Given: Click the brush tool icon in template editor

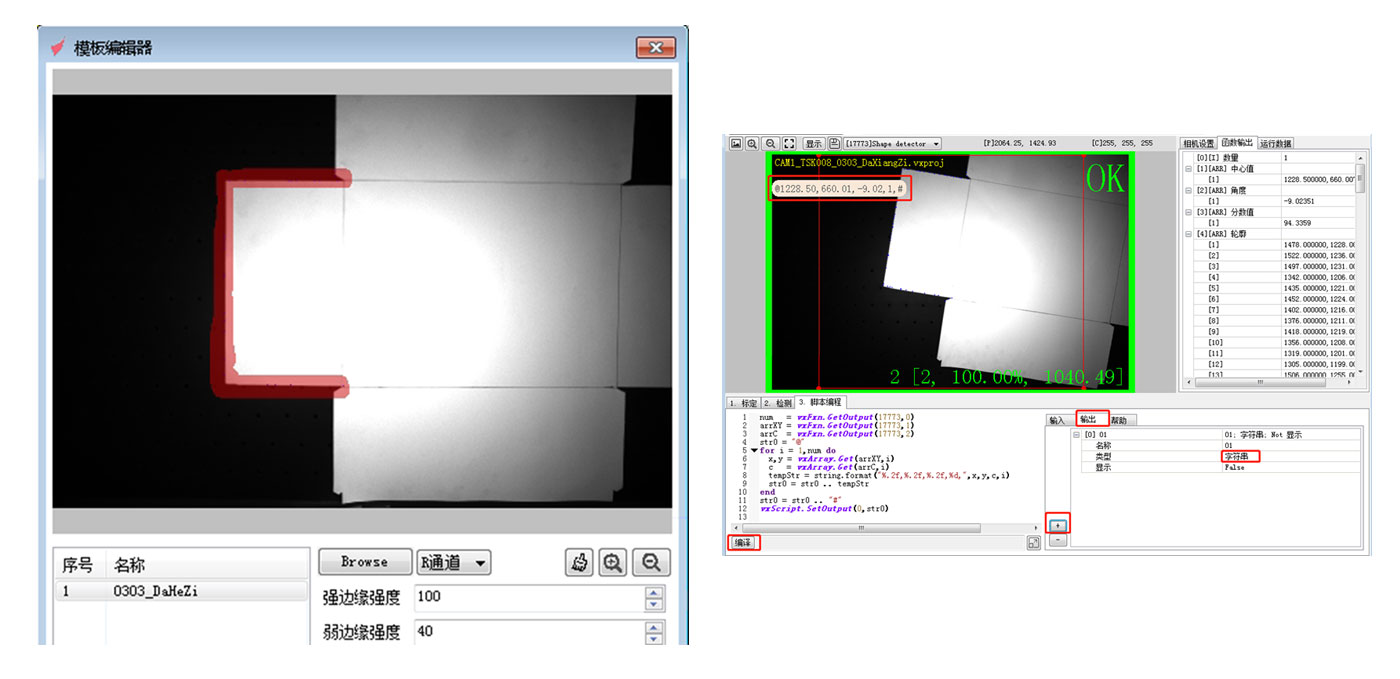Looking at the screenshot, I should [x=578, y=562].
